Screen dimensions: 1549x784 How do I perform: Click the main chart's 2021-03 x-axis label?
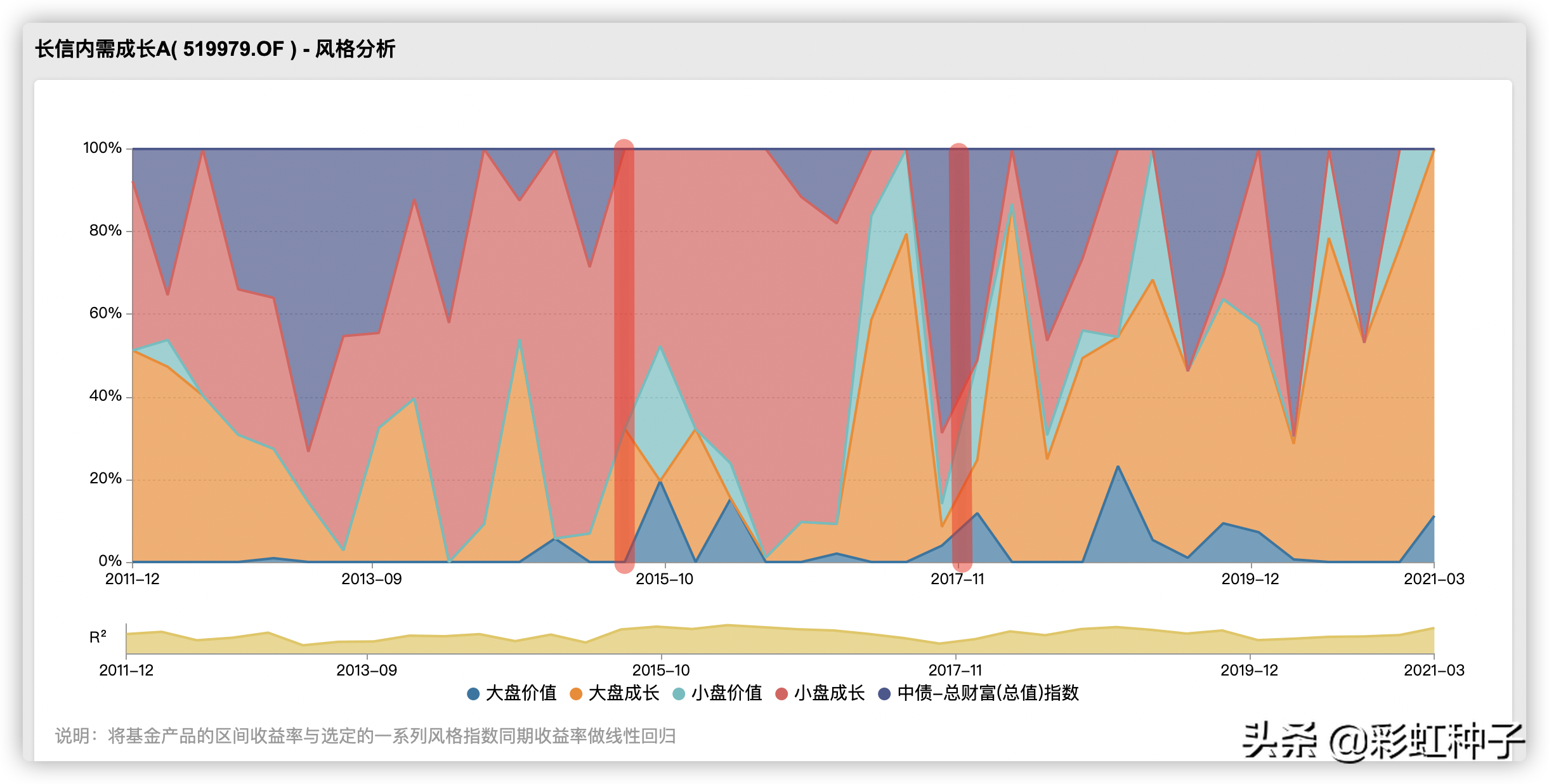[x=1434, y=579]
